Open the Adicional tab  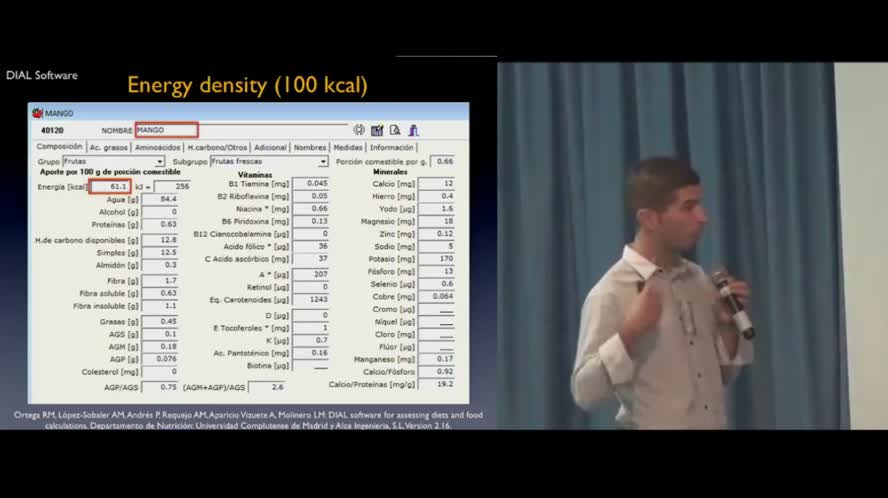pyautogui.click(x=270, y=147)
